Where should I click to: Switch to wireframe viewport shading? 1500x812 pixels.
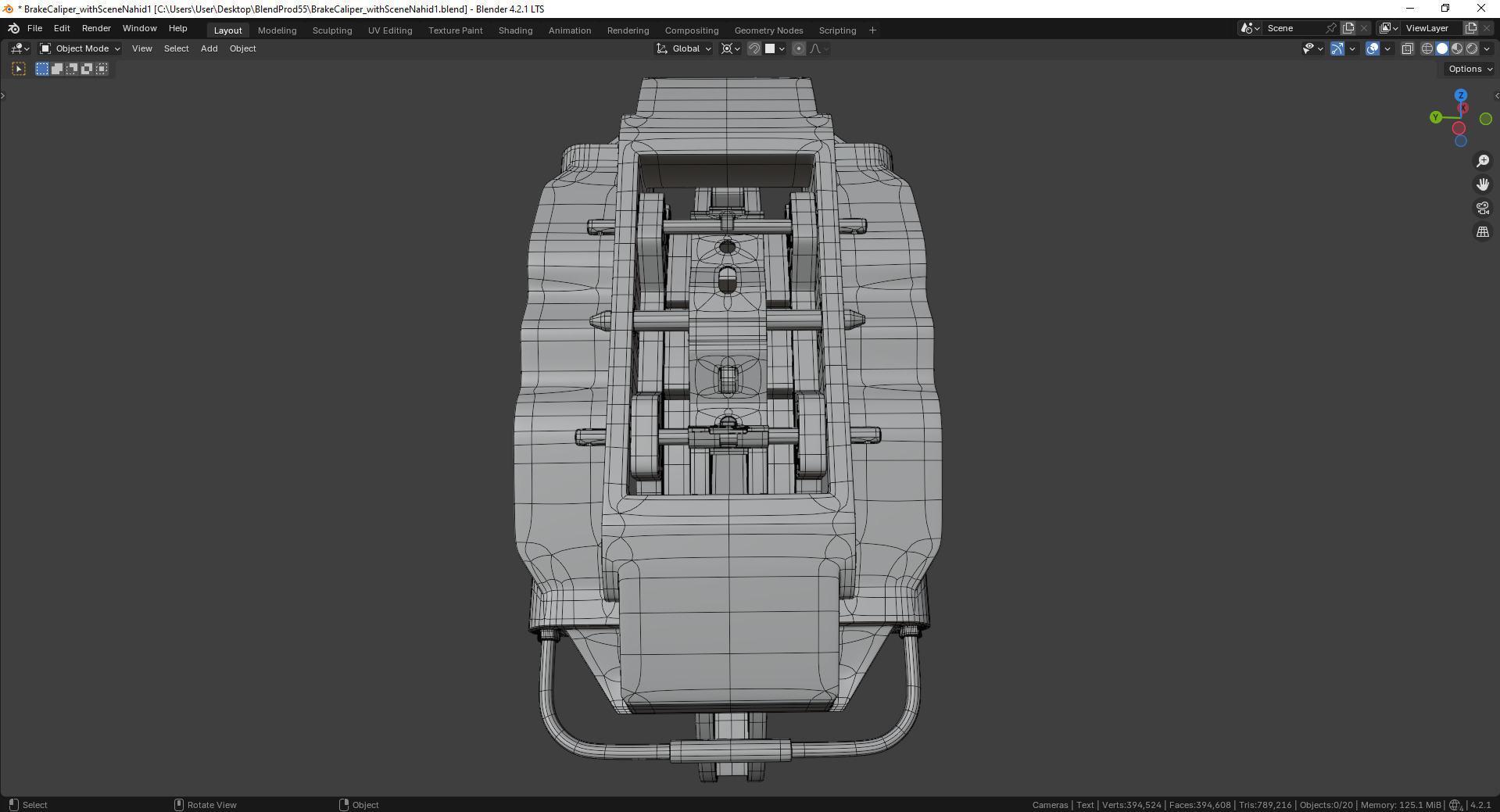point(1427,48)
